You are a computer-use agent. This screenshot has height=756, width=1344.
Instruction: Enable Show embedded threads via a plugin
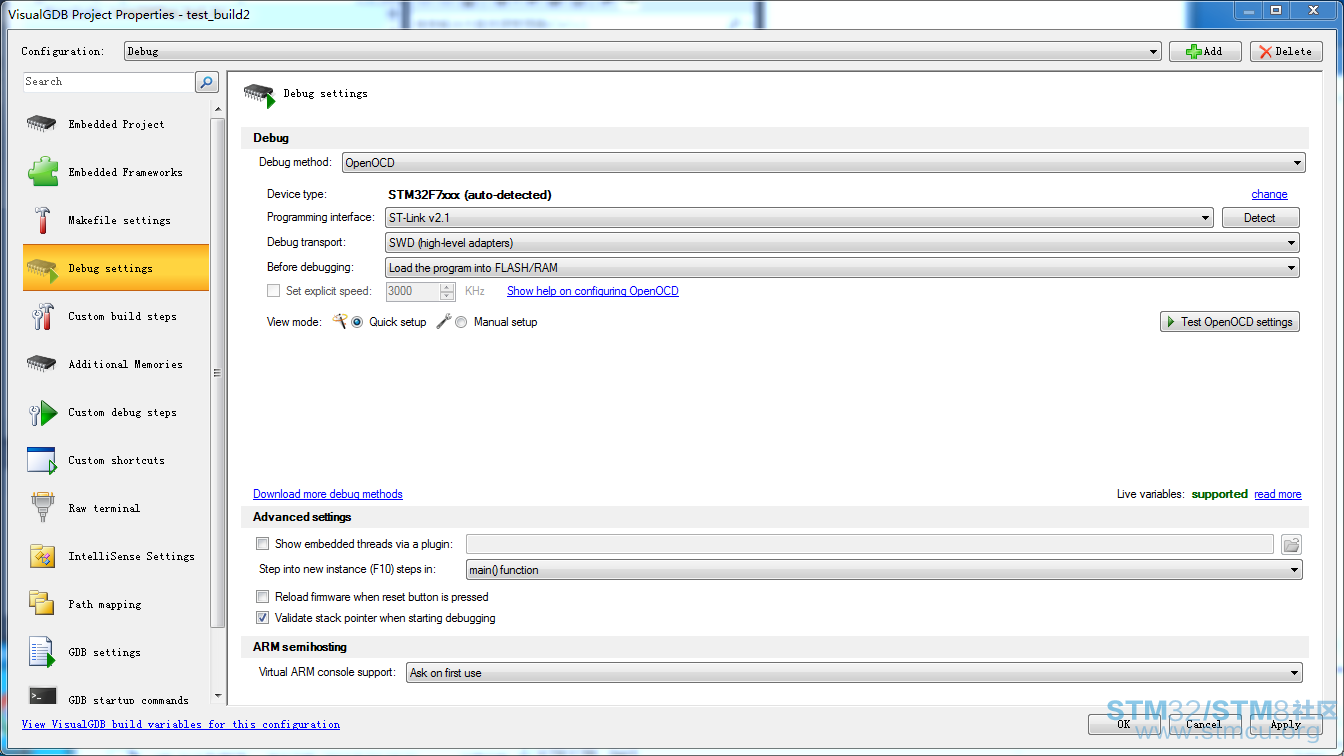click(263, 544)
